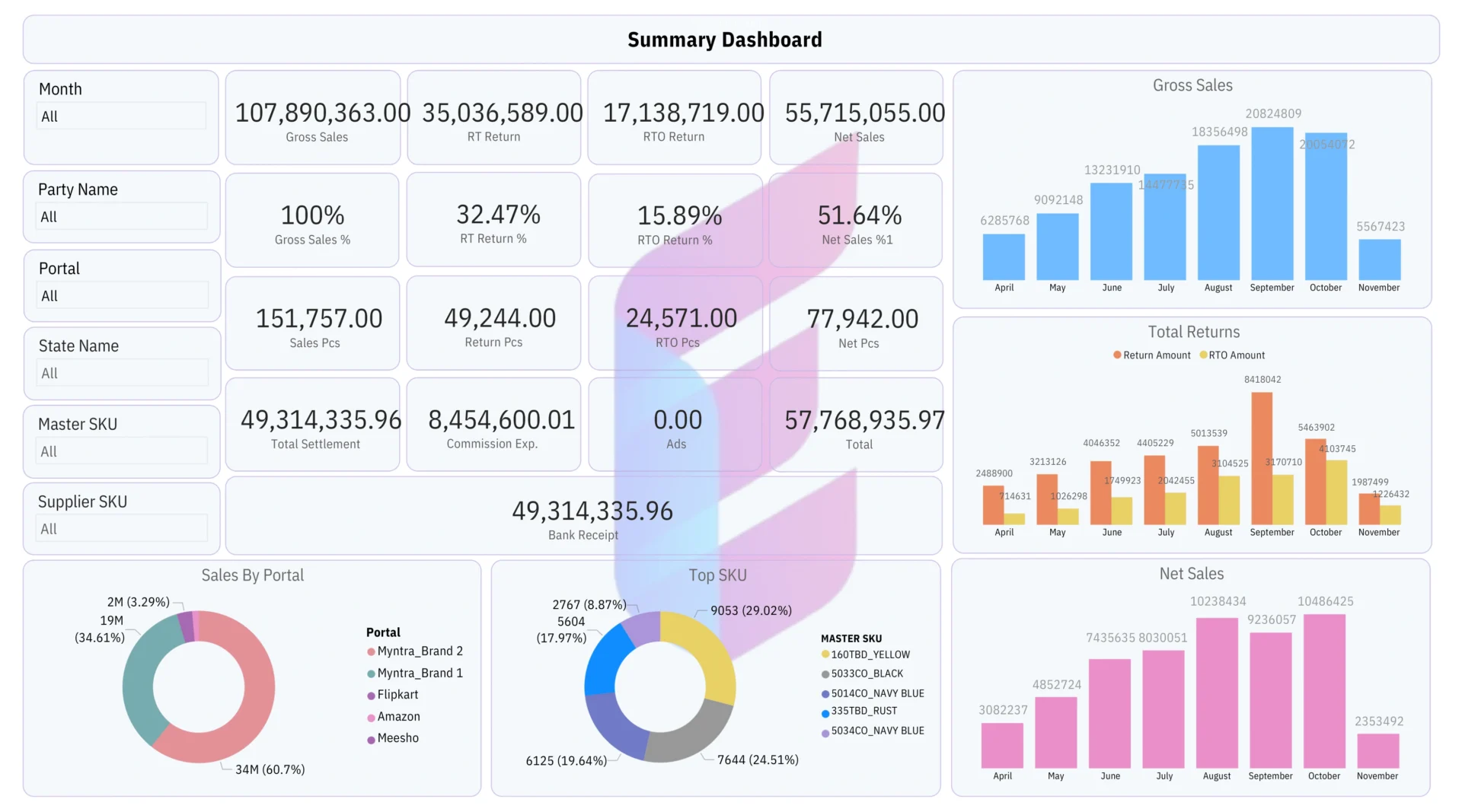Click the RTO Amount legend marker
Screen dimensions: 1462x812
1203,355
